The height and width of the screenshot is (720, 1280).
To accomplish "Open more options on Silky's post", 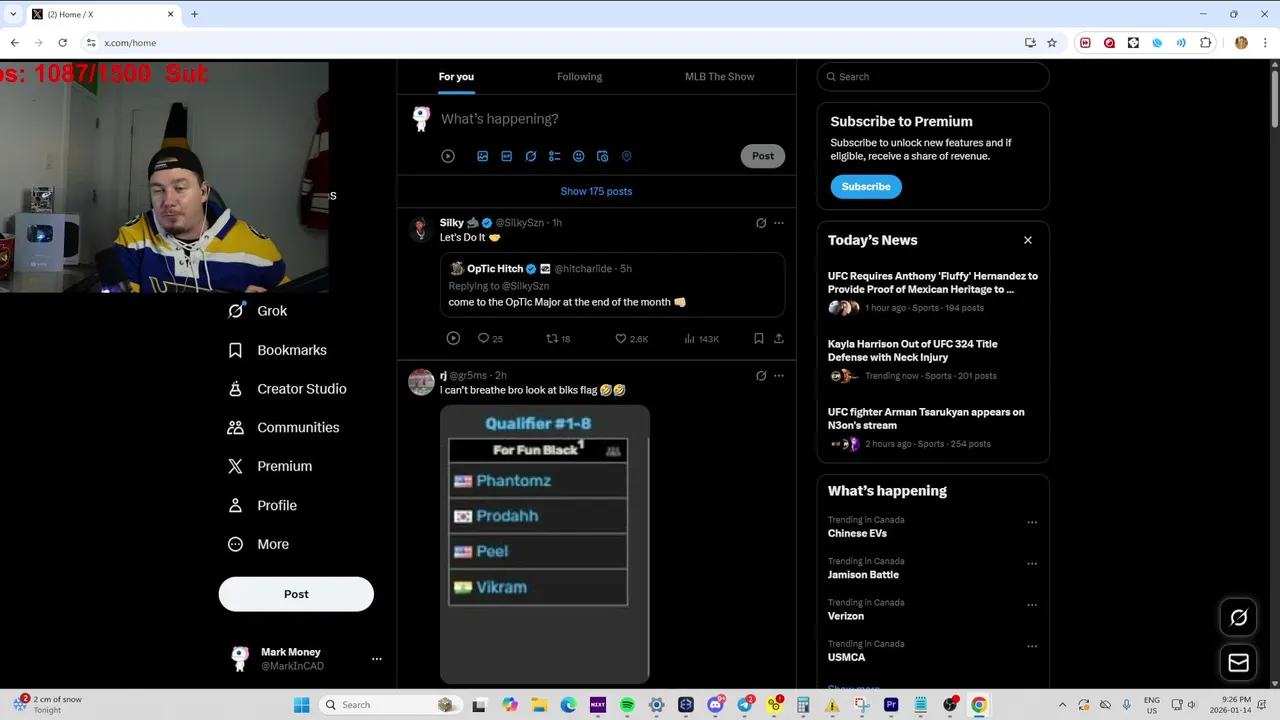I will 779,223.
